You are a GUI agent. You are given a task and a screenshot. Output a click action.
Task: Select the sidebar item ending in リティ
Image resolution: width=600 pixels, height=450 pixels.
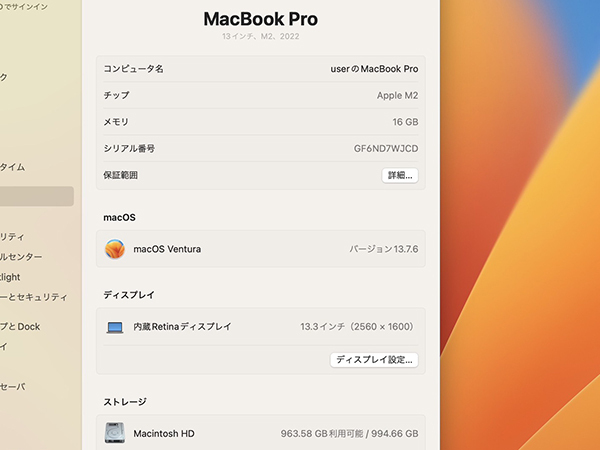[x=12, y=237]
